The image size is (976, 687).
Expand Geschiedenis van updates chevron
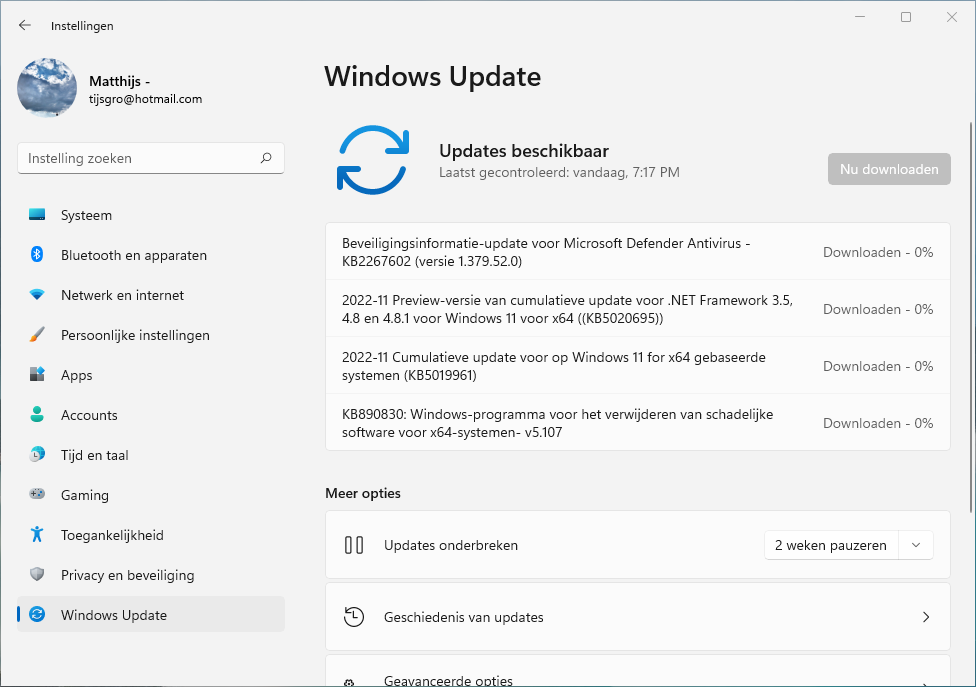point(925,617)
